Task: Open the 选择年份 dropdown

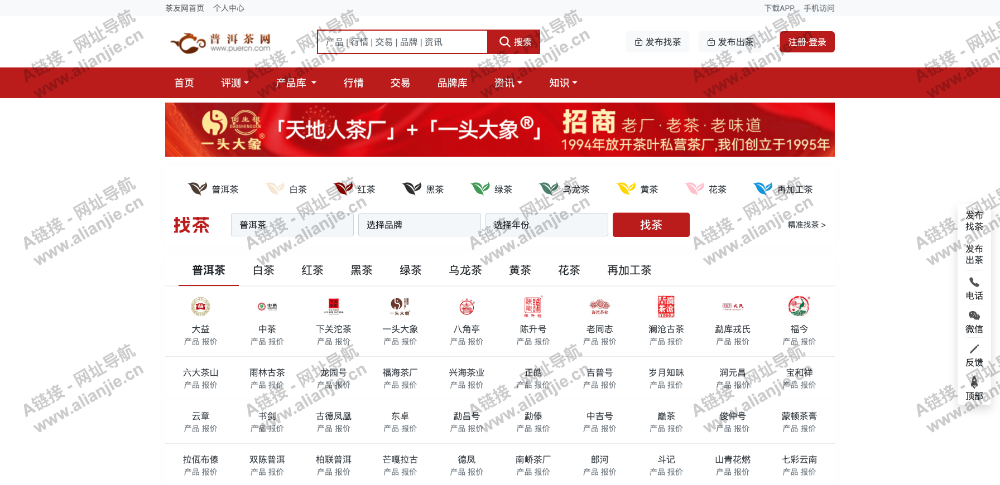Action: click(x=547, y=225)
